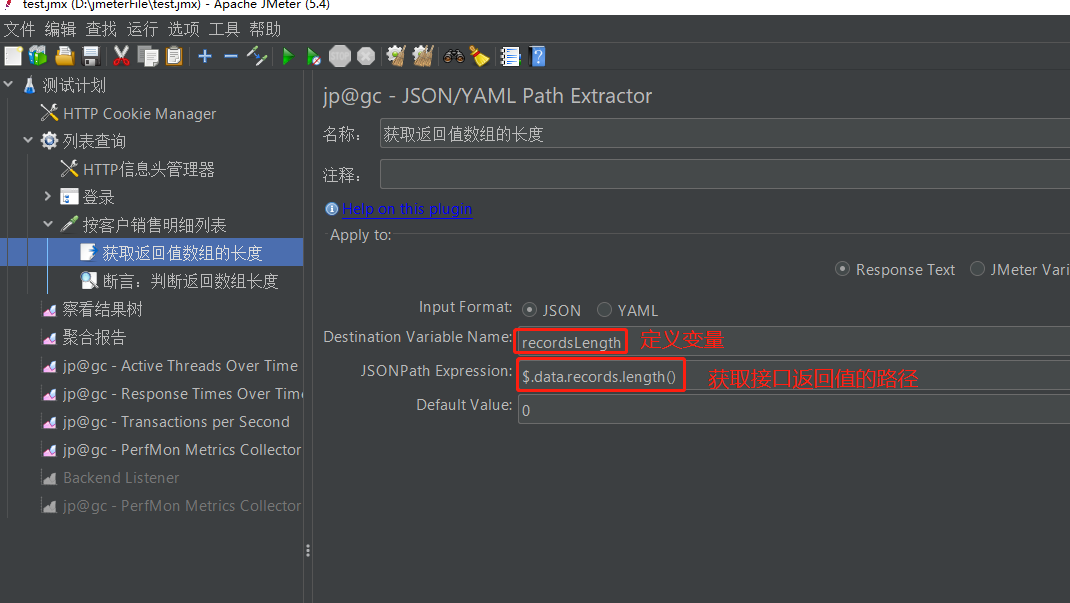The height and width of the screenshot is (603, 1070).
Task: Open function helper list icon
Action: (x=510, y=56)
